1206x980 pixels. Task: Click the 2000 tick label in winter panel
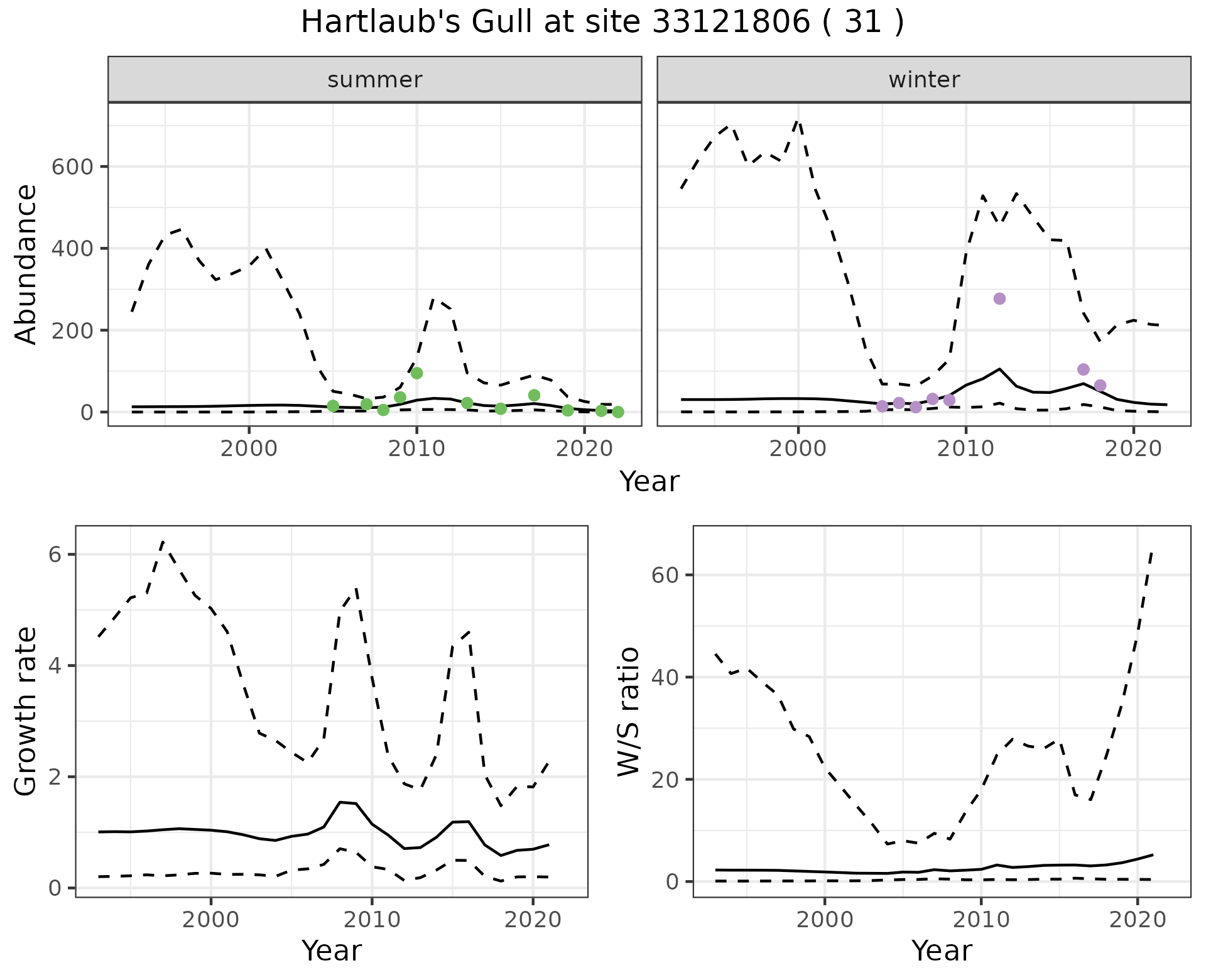[798, 449]
